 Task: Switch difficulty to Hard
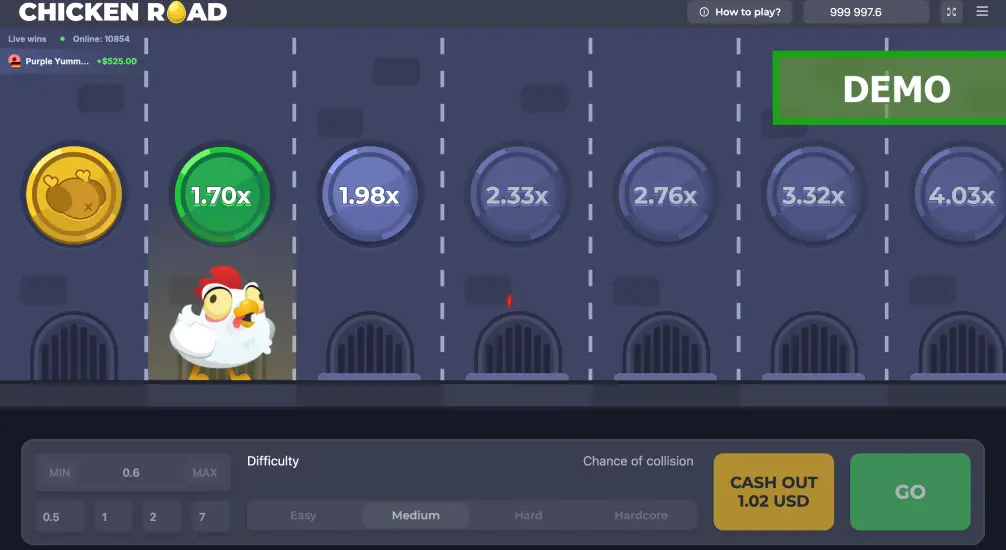[x=528, y=515]
